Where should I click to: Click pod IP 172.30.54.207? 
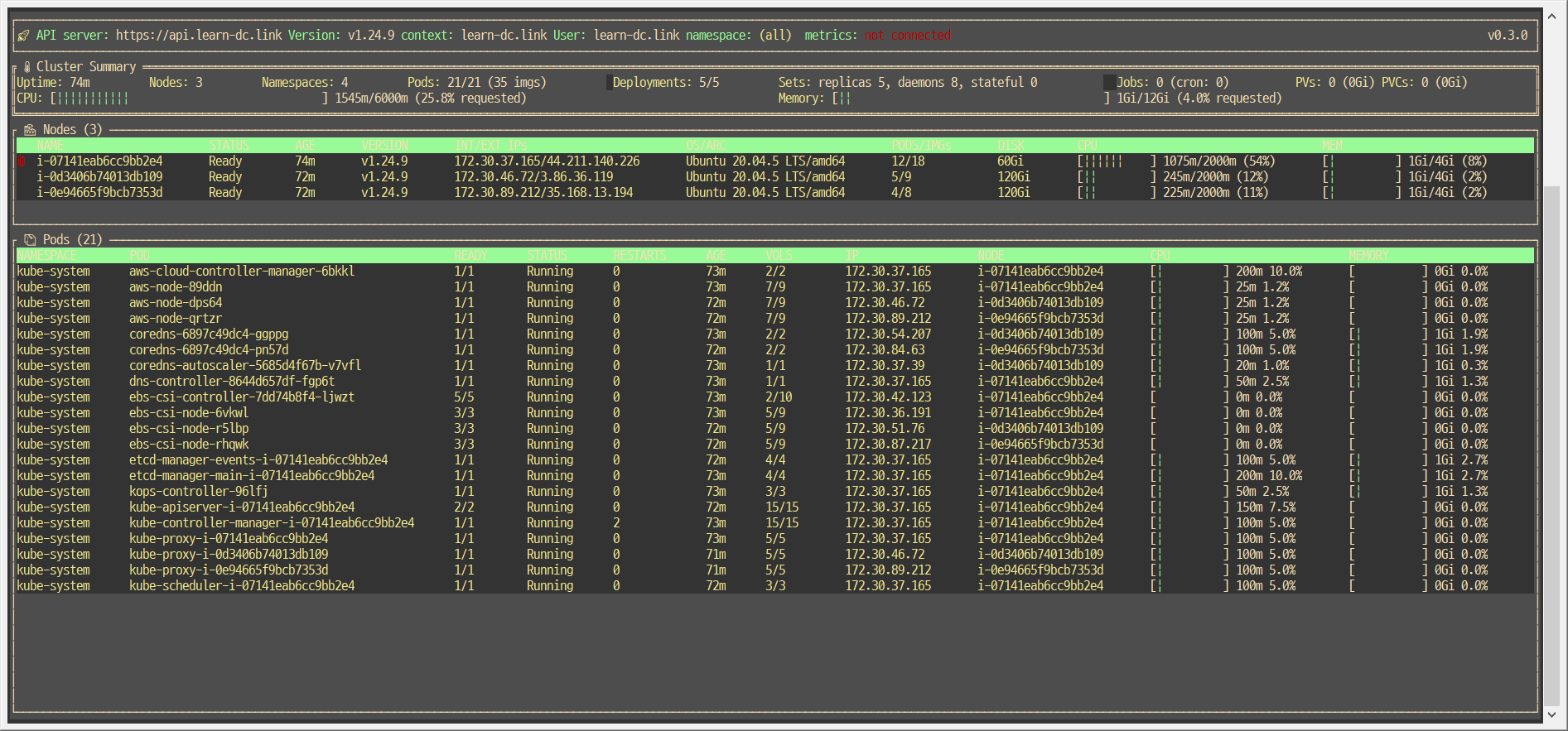pos(888,334)
